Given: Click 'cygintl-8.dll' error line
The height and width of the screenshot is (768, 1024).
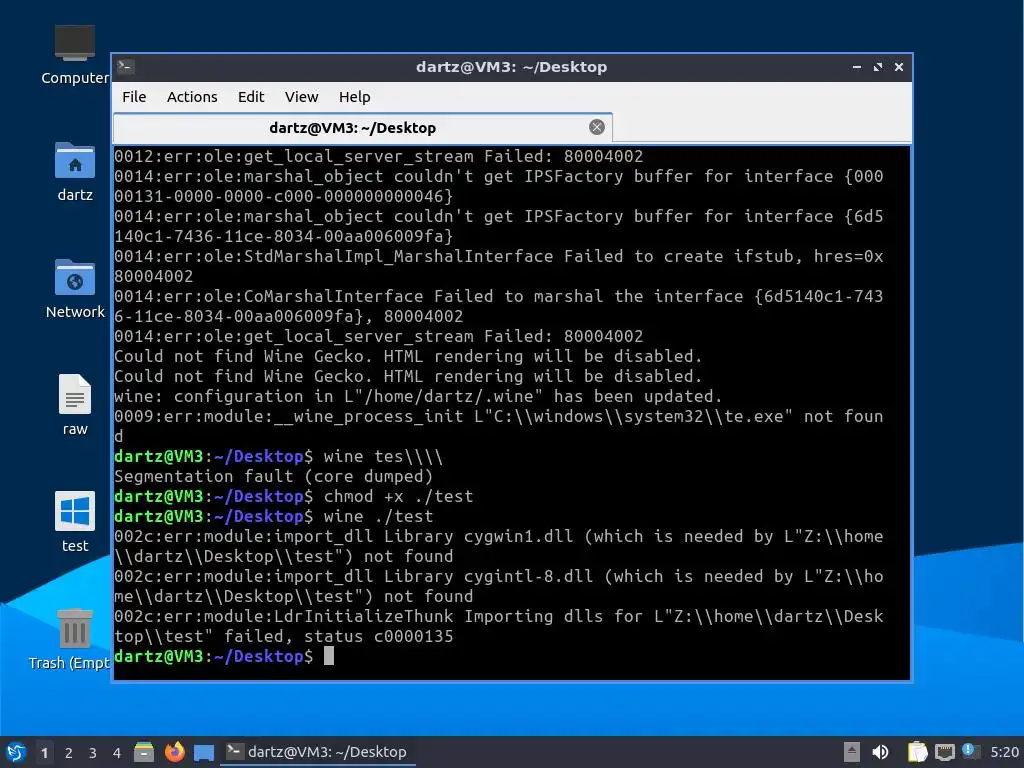Looking at the screenshot, I should 498,586.
